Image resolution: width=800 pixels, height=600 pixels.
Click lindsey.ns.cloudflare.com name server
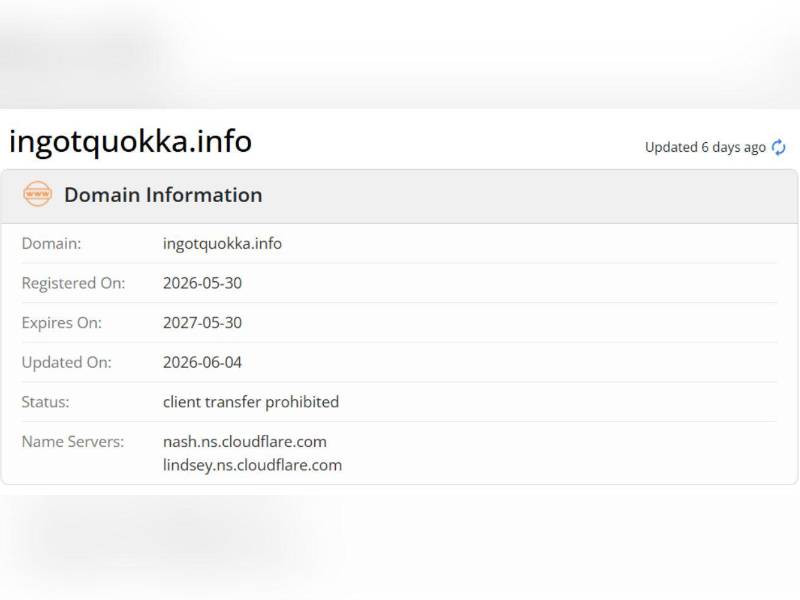coord(253,465)
